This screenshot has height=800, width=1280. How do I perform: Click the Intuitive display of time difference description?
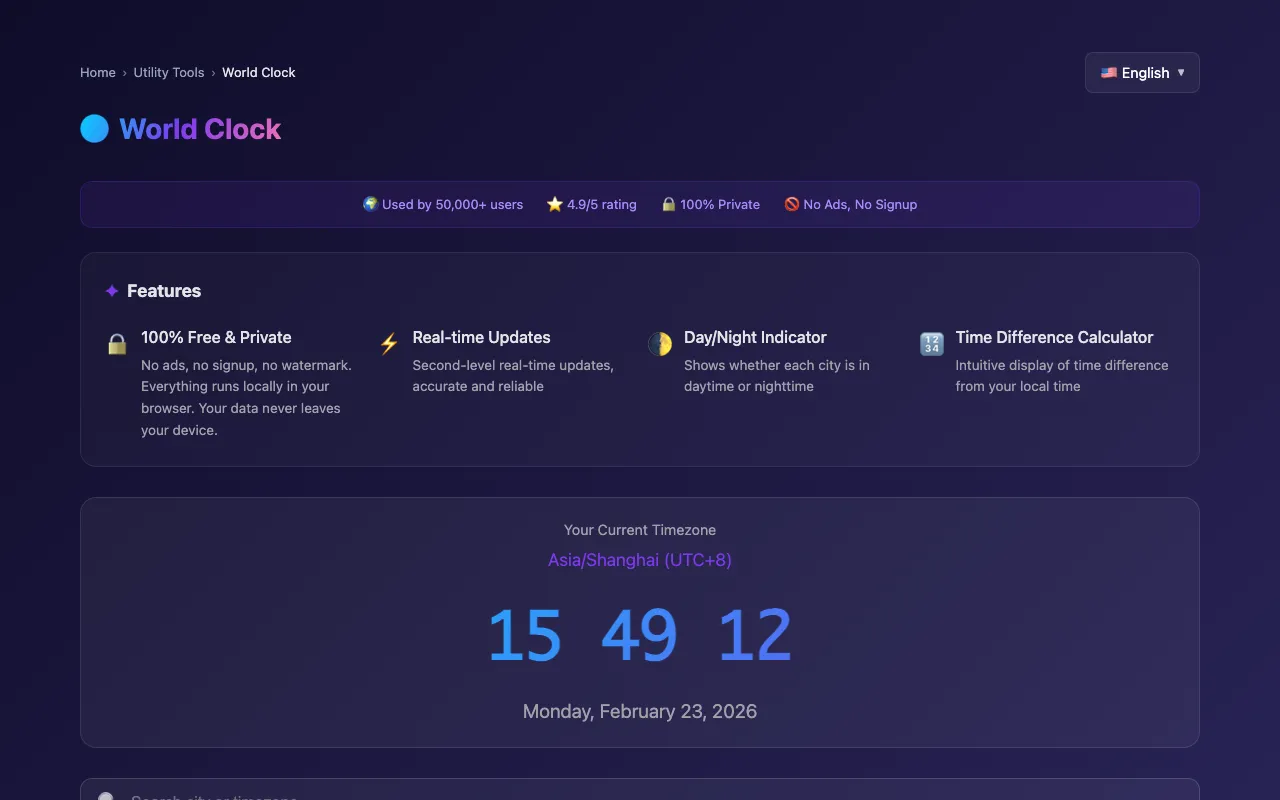point(1062,376)
